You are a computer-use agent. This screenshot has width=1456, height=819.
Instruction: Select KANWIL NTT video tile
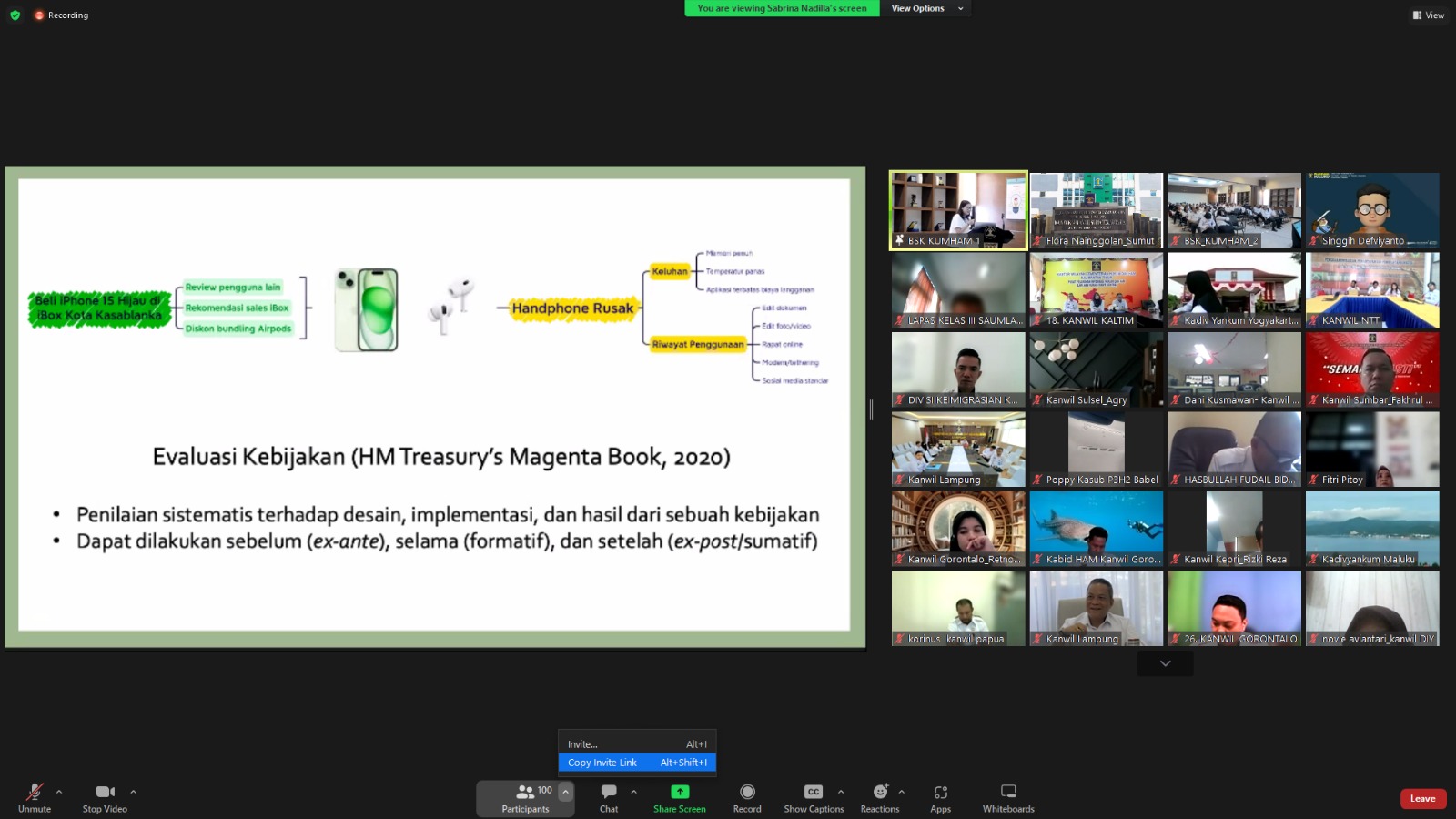pyautogui.click(x=1372, y=290)
